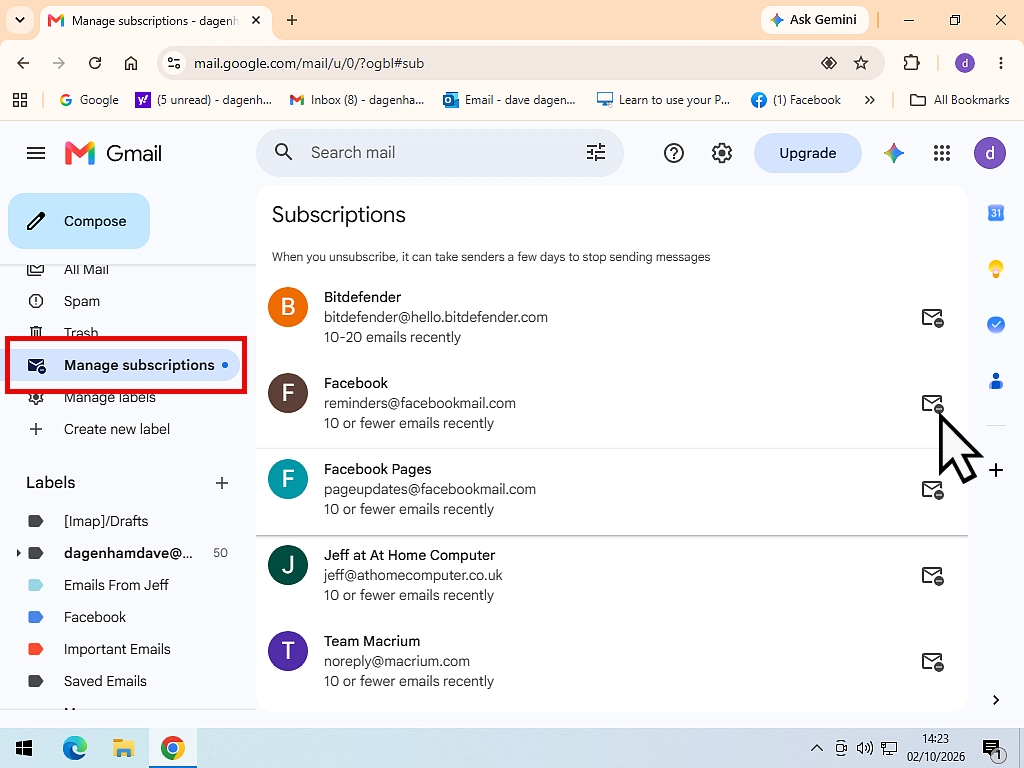Open Chrome profile avatar in toolbar
The image size is (1024, 768).
pos(965,63)
